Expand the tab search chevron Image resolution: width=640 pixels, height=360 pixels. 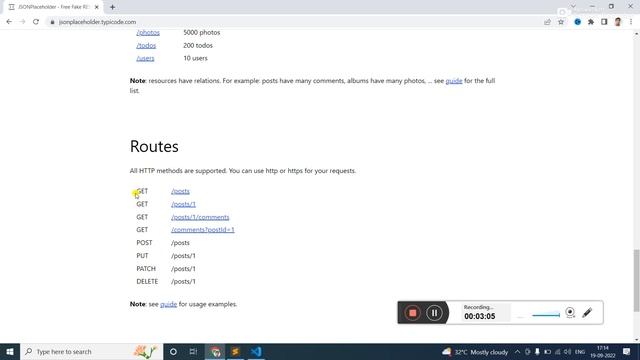click(573, 7)
